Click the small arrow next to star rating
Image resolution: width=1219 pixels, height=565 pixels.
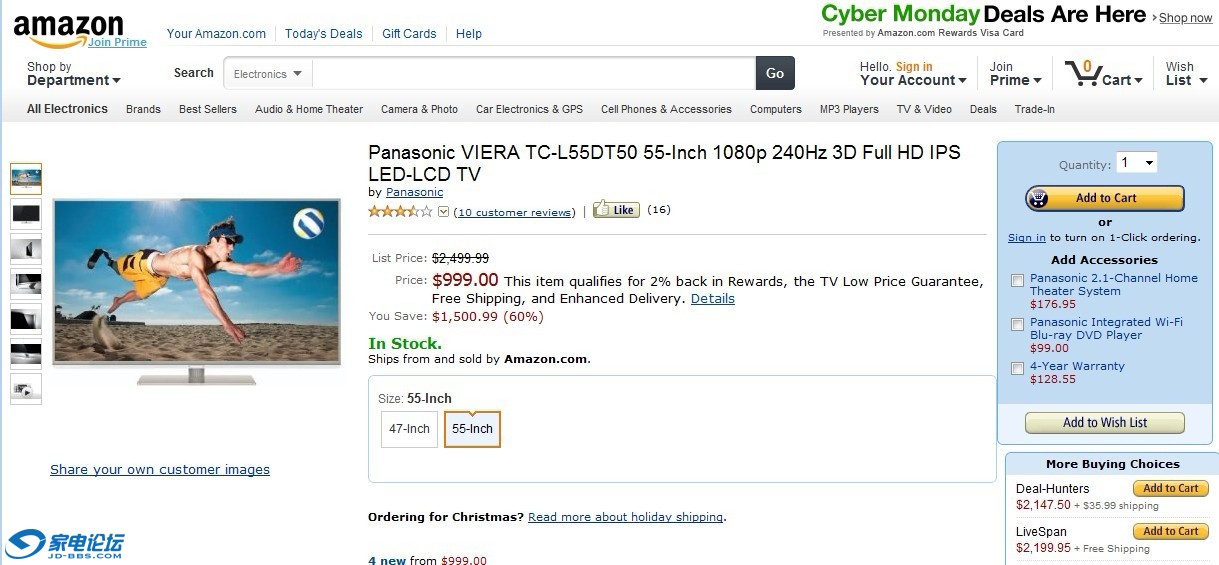click(444, 211)
